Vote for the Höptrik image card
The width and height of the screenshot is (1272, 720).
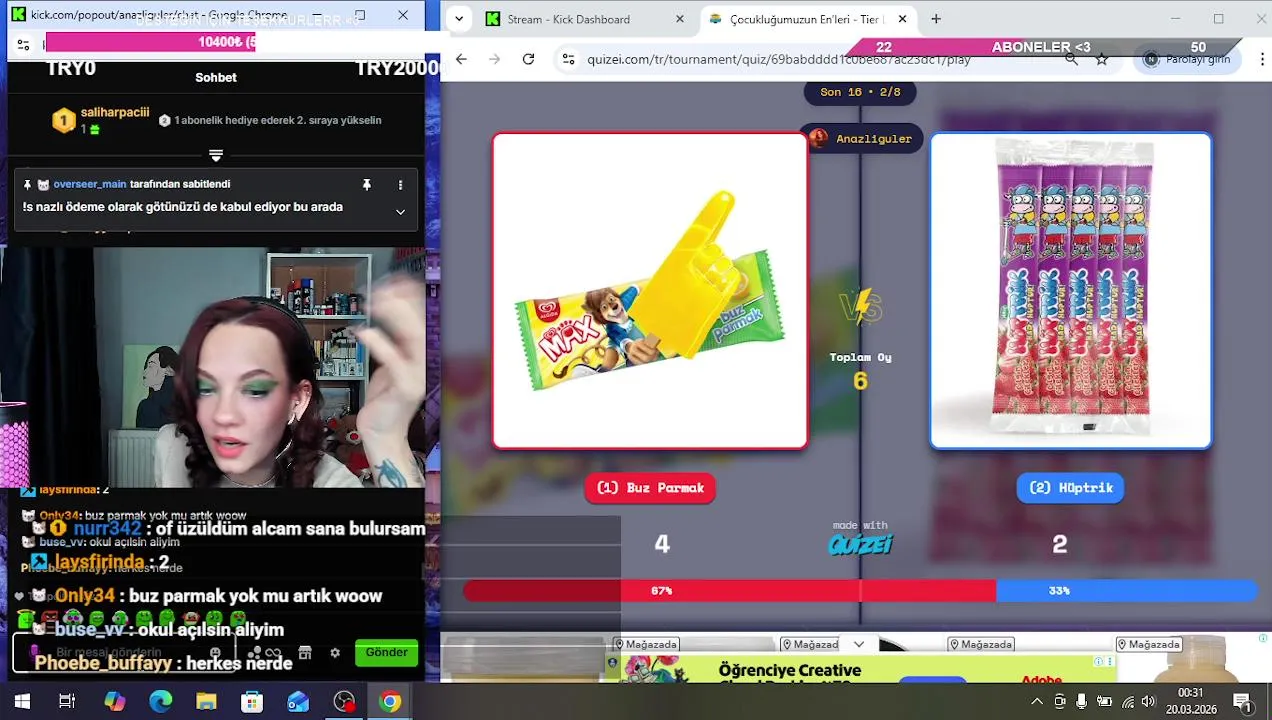point(1071,291)
